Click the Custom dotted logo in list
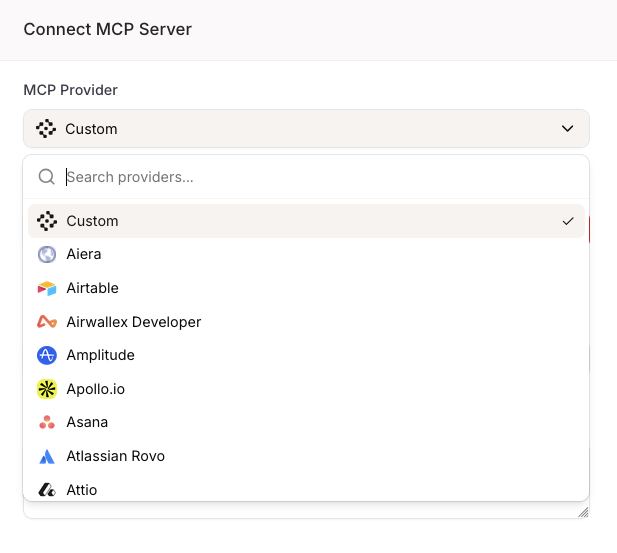The width and height of the screenshot is (617, 553). [47, 221]
